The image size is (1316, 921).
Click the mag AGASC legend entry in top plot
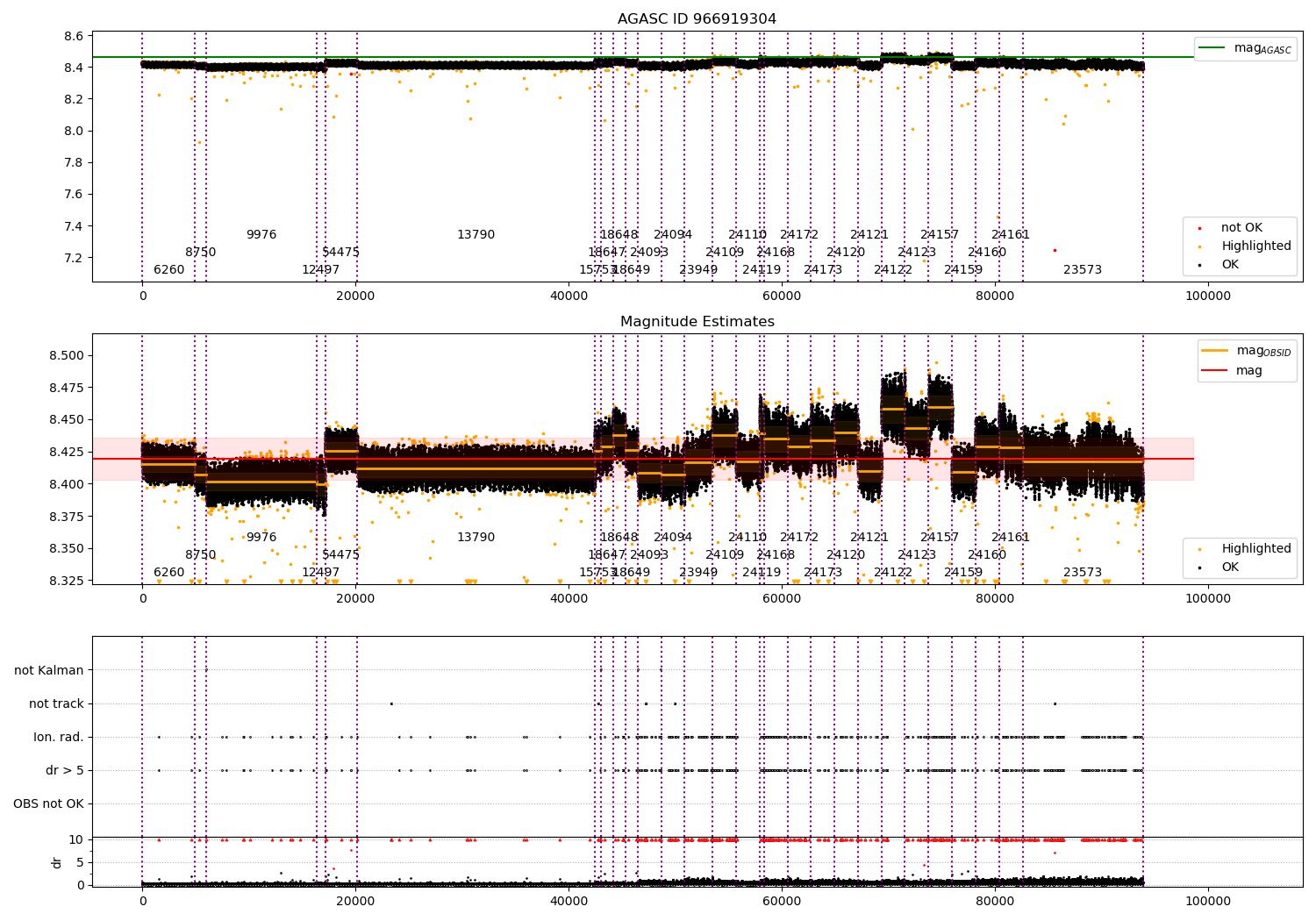coord(1245,48)
